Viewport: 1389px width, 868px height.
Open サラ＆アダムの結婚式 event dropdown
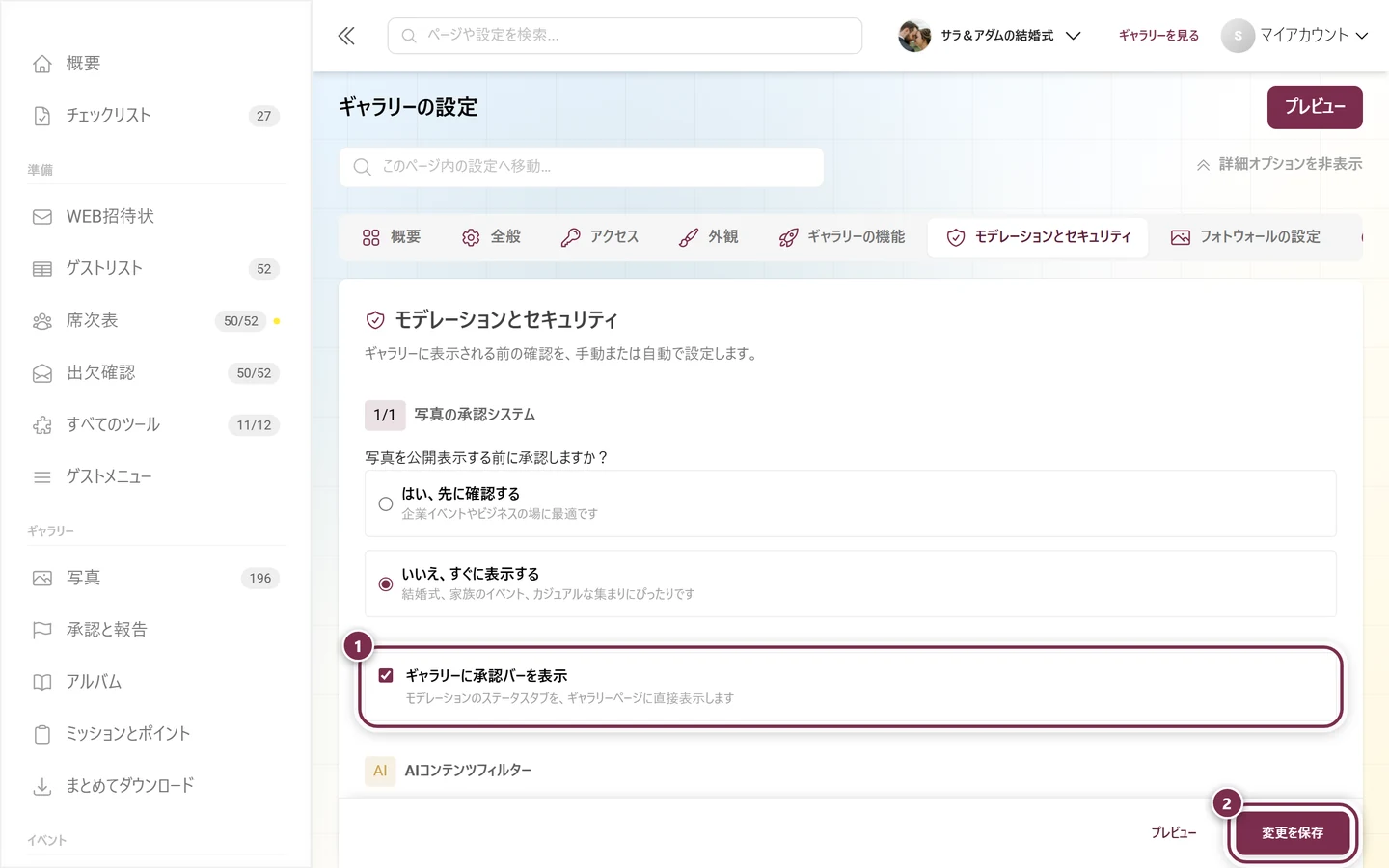point(991,36)
